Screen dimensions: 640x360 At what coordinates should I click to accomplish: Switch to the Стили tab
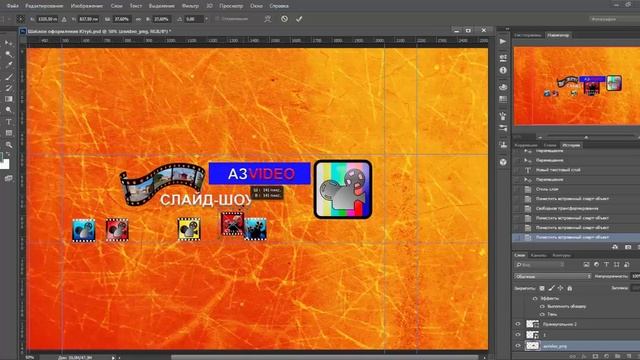pyautogui.click(x=550, y=145)
